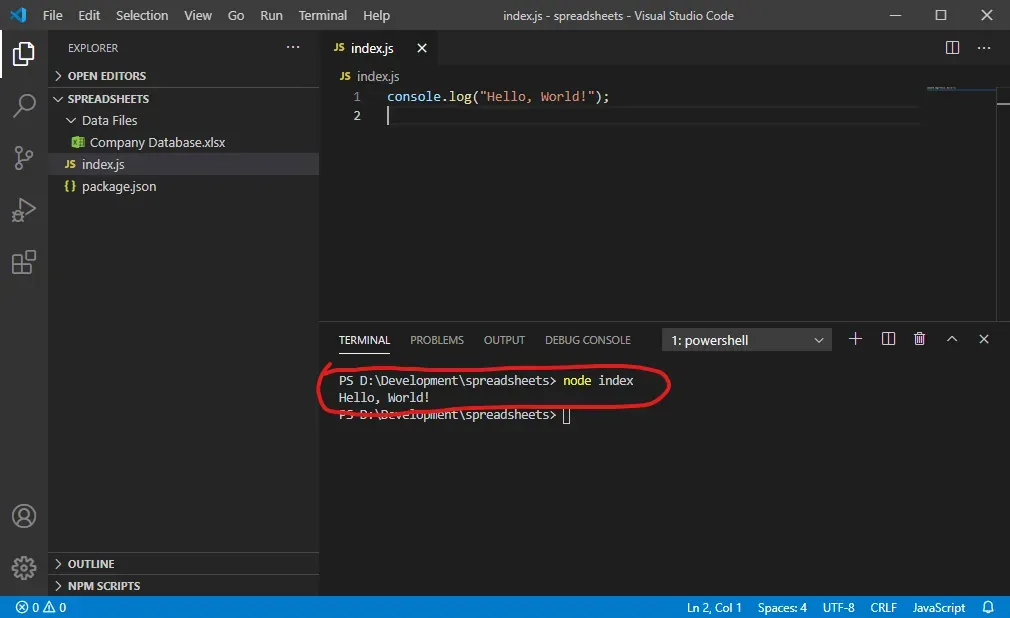Open the Terminal menu

tap(322, 15)
